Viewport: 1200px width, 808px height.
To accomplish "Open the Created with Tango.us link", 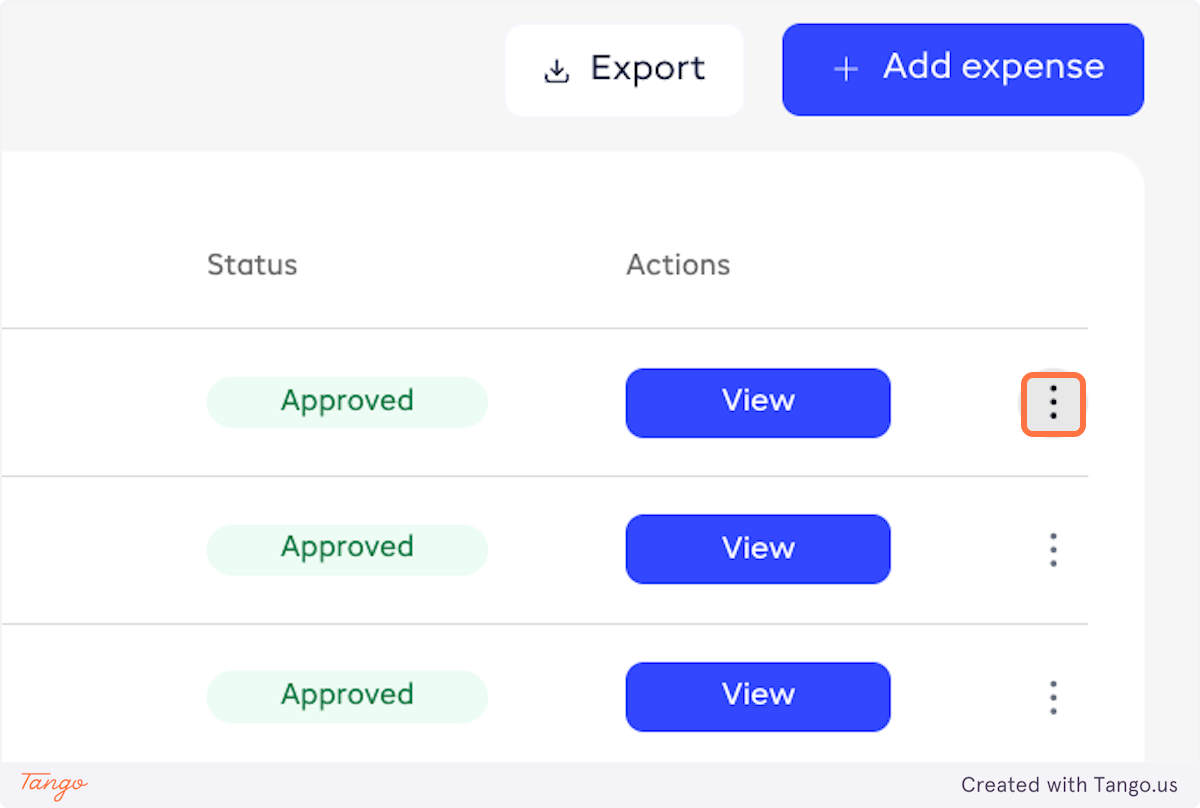I will pyautogui.click(x=1069, y=785).
